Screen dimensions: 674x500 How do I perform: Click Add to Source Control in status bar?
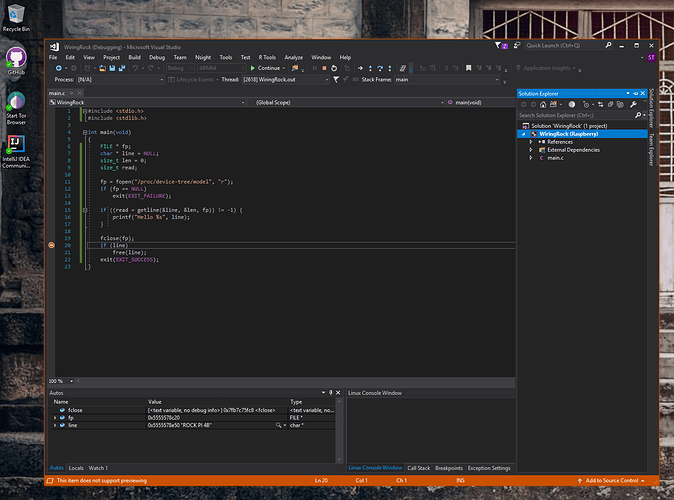coord(611,481)
